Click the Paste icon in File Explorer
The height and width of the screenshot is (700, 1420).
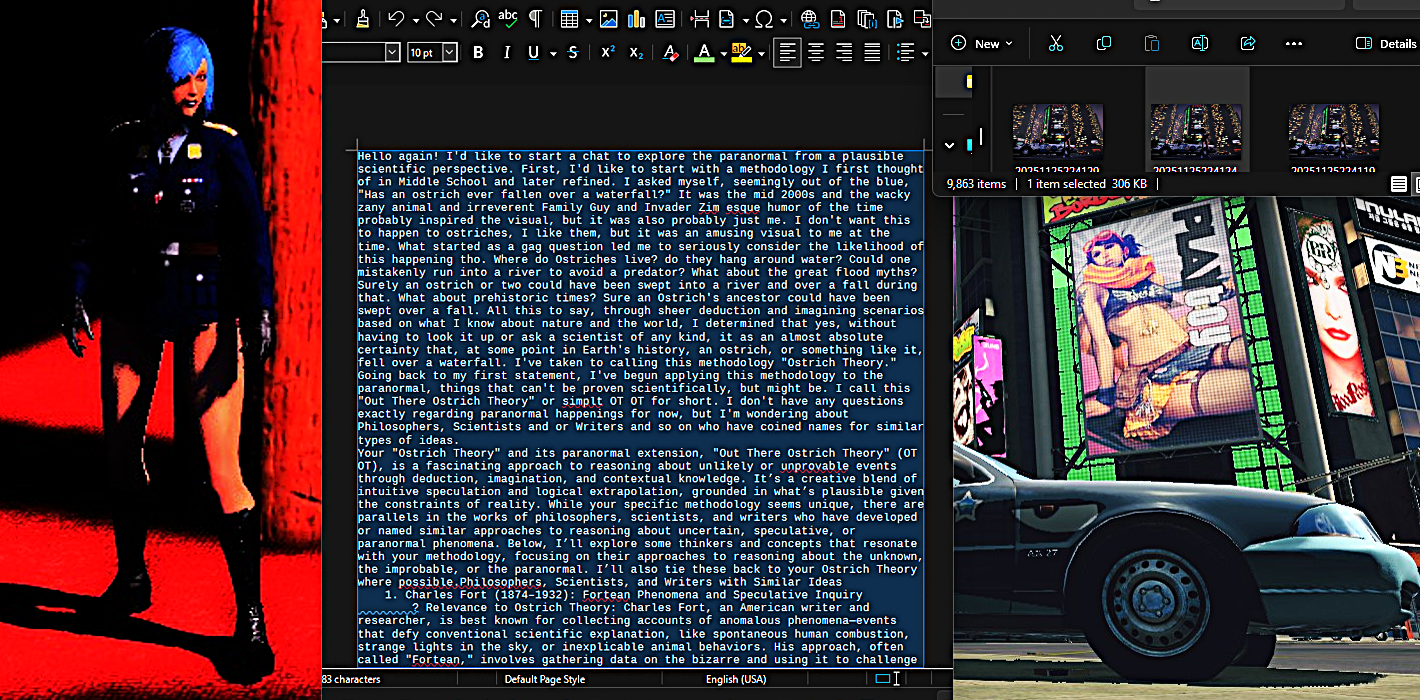click(1152, 43)
